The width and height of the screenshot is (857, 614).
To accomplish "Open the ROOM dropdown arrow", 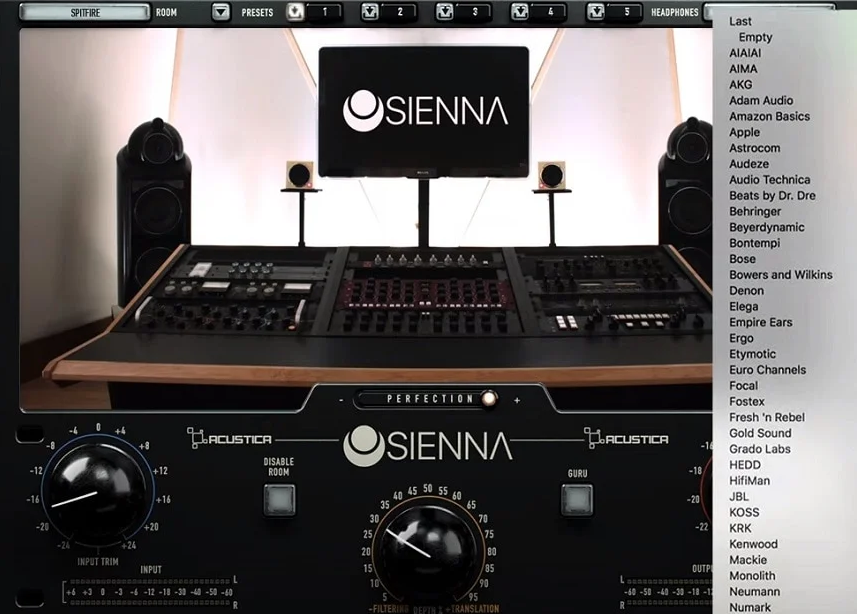I will pyautogui.click(x=219, y=12).
